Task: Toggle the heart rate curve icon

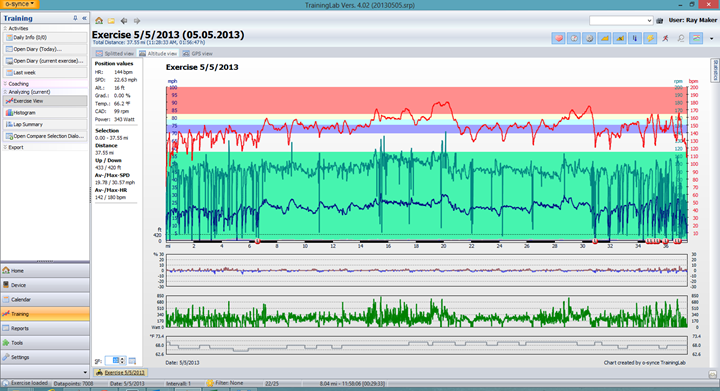Action: click(558, 39)
